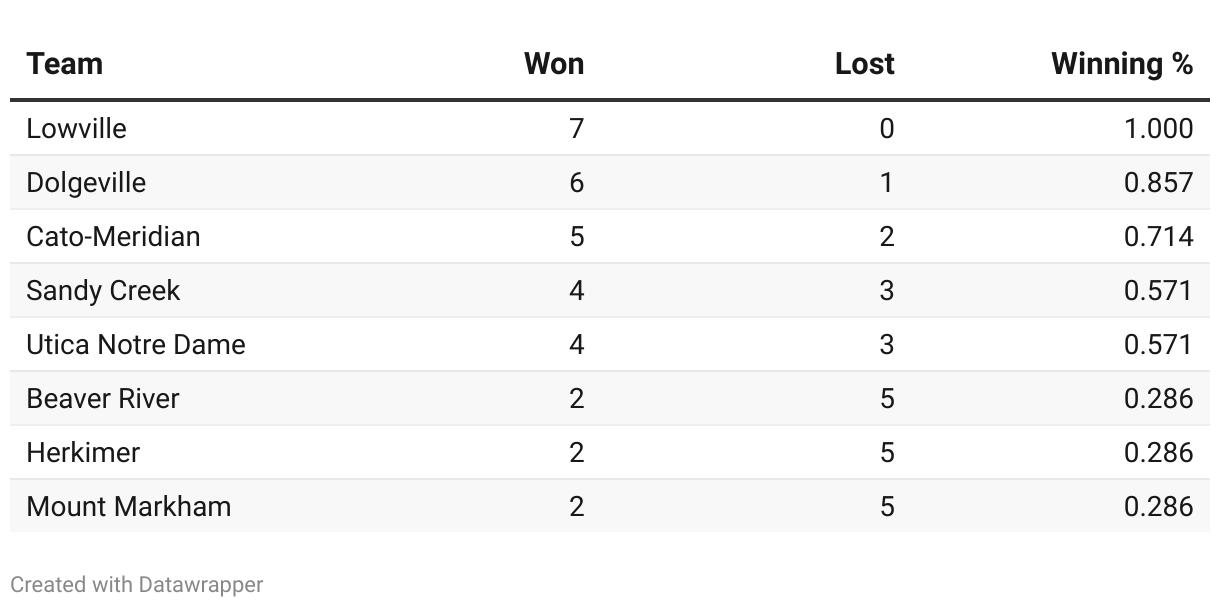
Task: Select the Sandy Creek team name
Action: (103, 291)
